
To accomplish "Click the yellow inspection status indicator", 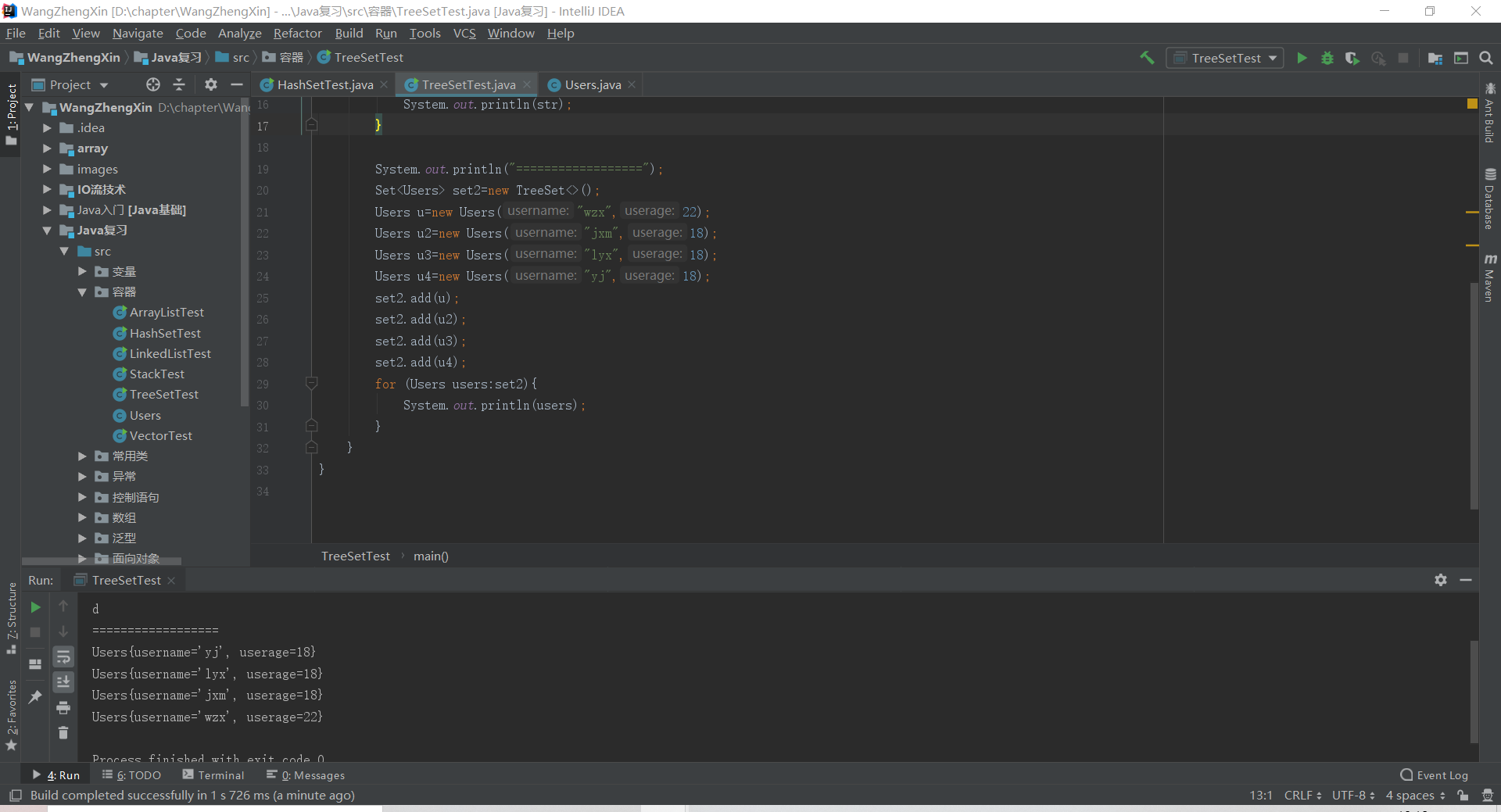I will [1472, 104].
